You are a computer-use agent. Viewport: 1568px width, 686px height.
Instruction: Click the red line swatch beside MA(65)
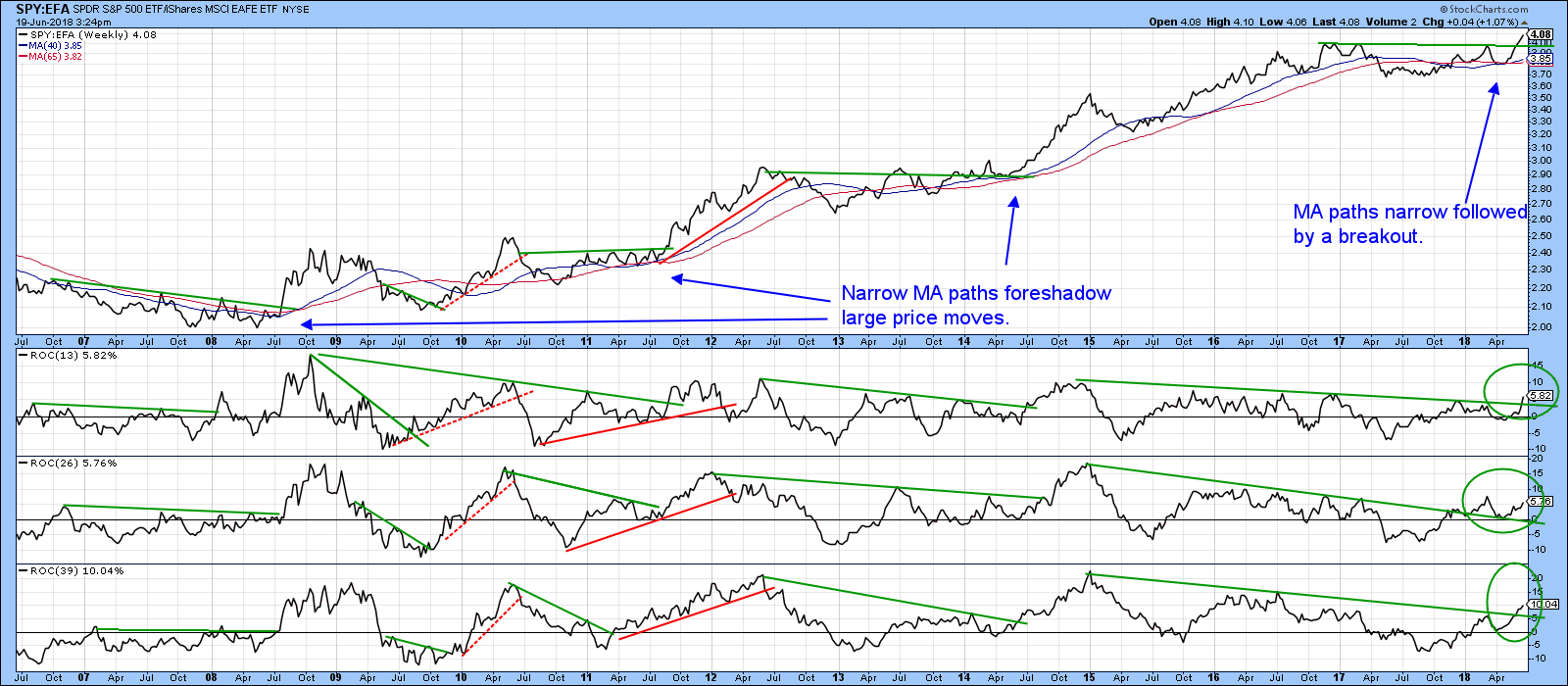pos(23,56)
